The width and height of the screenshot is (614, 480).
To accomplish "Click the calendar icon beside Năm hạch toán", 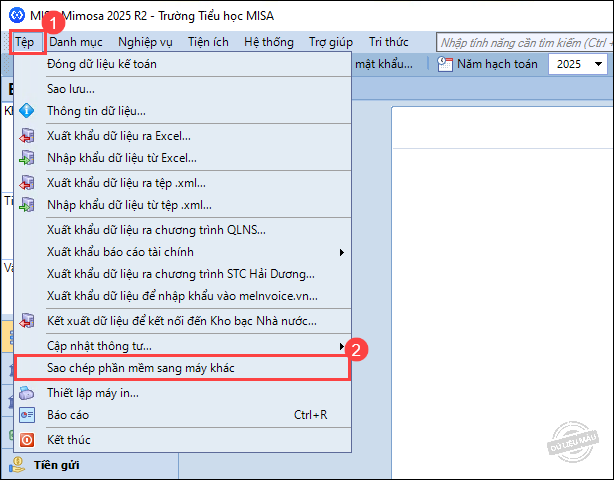I will pos(445,64).
